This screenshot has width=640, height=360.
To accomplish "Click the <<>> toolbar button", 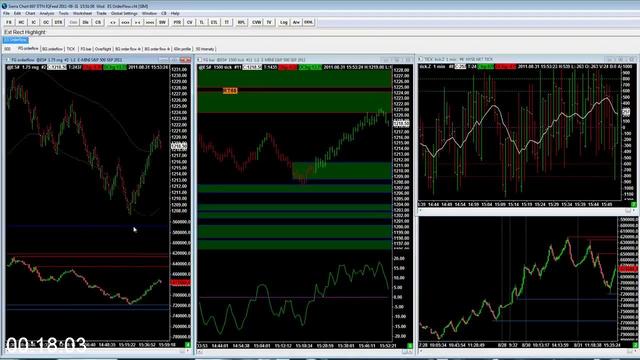I will [125, 22].
